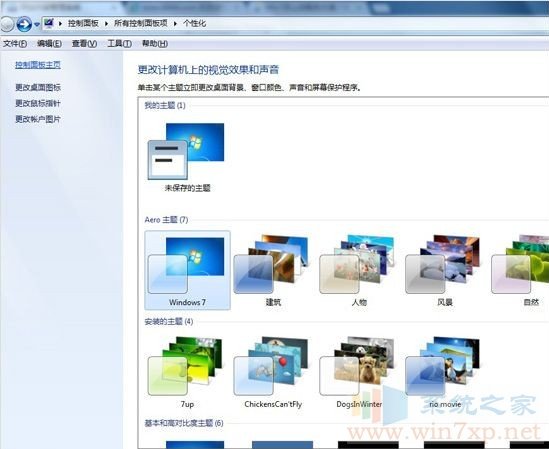This screenshot has height=449, width=549.
Task: Open 更改鼠标指针 link
Action: click(x=38, y=103)
